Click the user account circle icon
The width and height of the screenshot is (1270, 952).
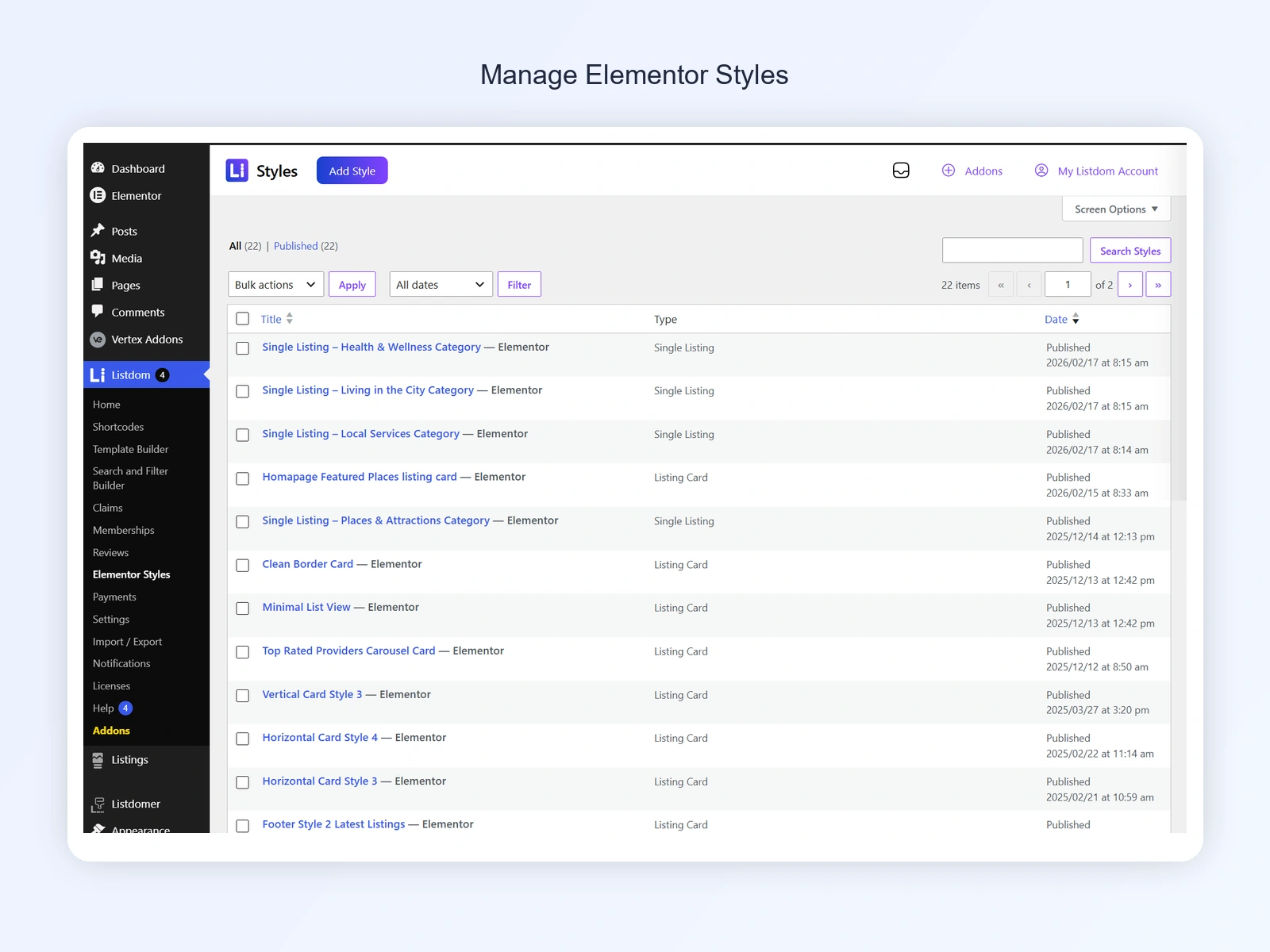tap(1041, 171)
